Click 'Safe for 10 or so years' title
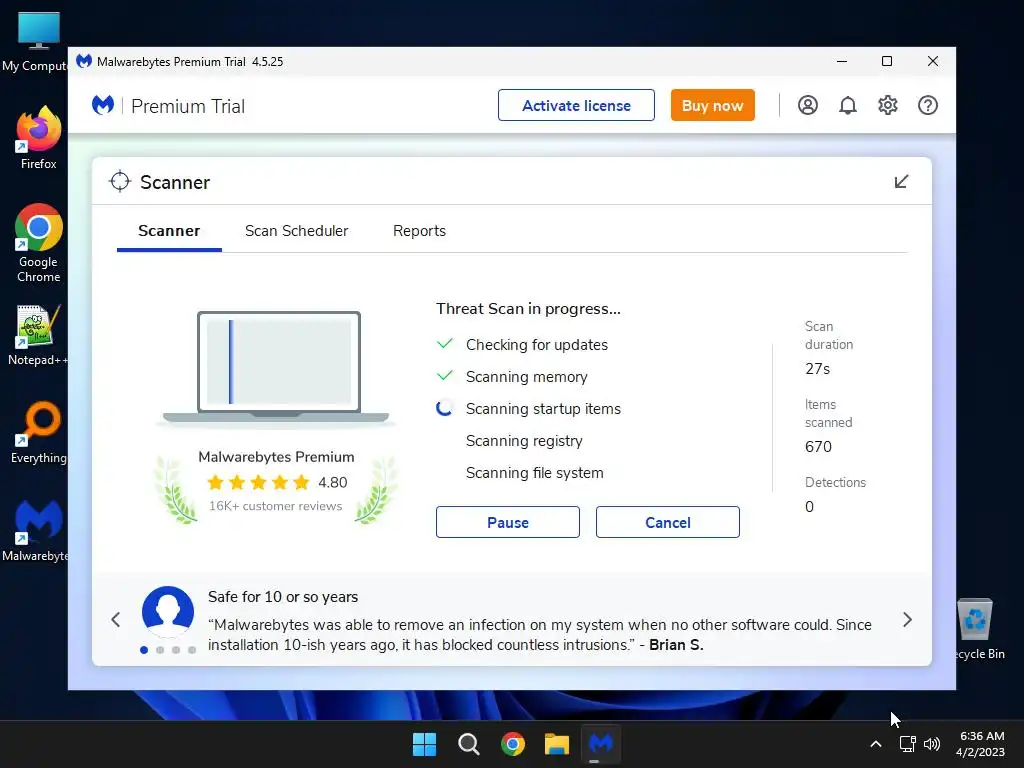Image resolution: width=1024 pixels, height=768 pixels. click(x=283, y=597)
